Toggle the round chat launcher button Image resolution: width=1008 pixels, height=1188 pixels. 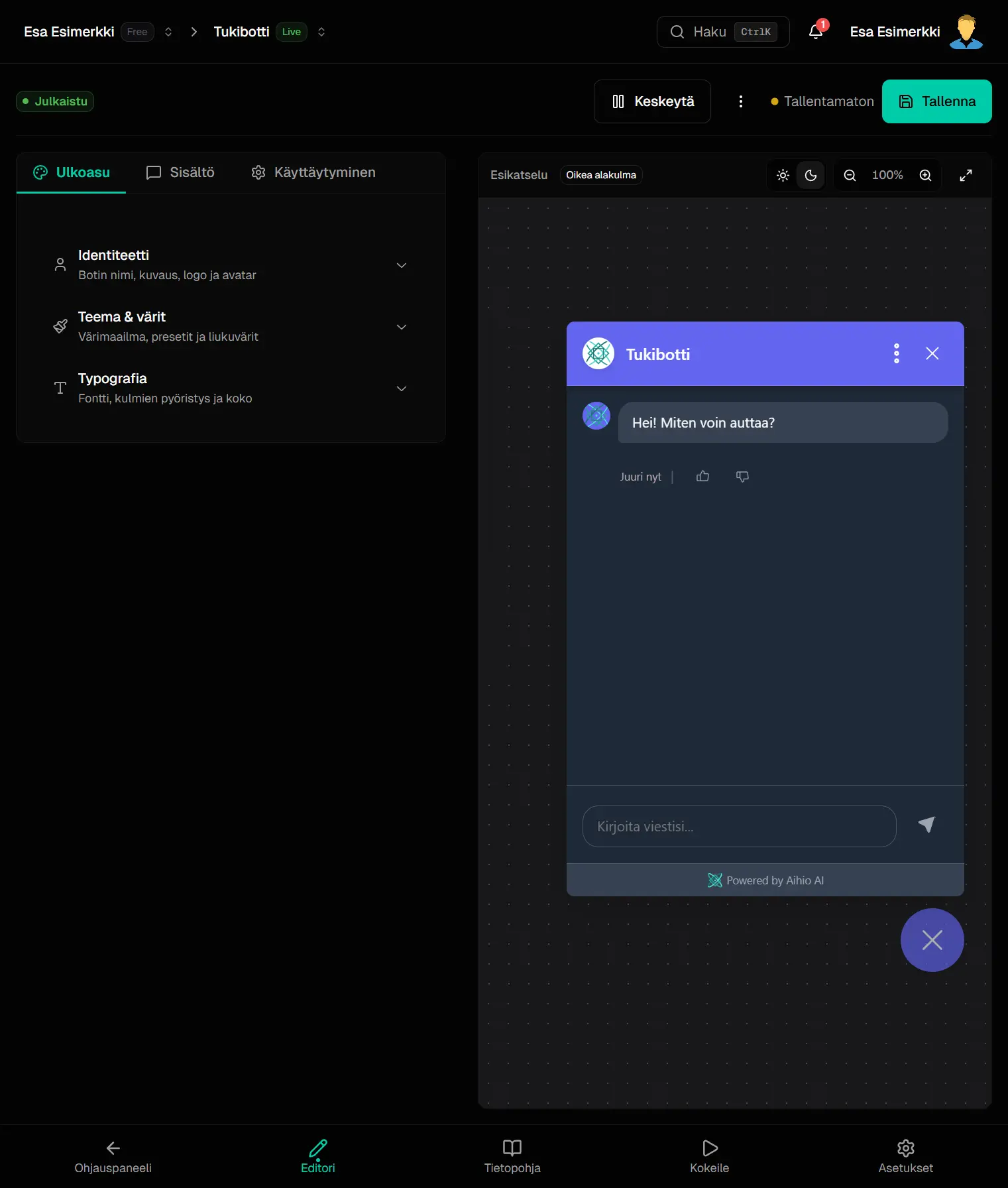pyautogui.click(x=932, y=940)
